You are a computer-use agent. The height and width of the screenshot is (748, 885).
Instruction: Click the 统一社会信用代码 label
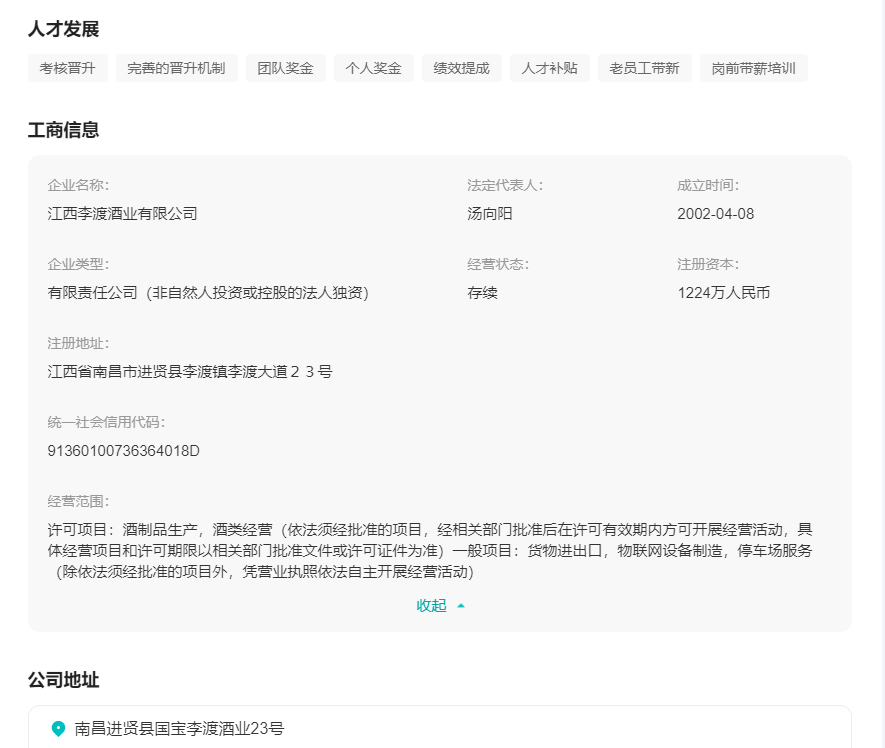(x=106, y=422)
